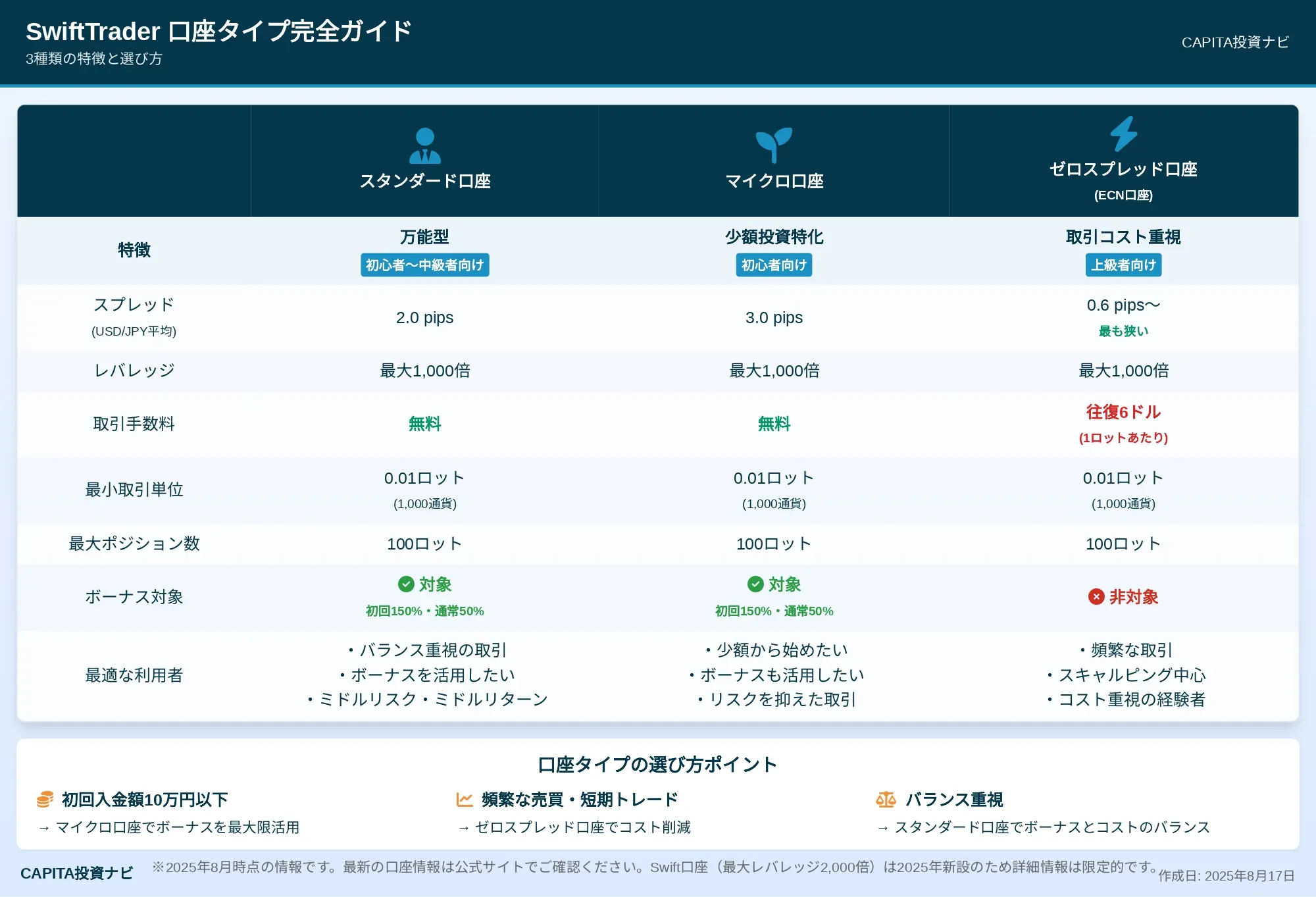Click the 0.6 pips〜 spread value
1316x897 pixels.
click(1123, 305)
